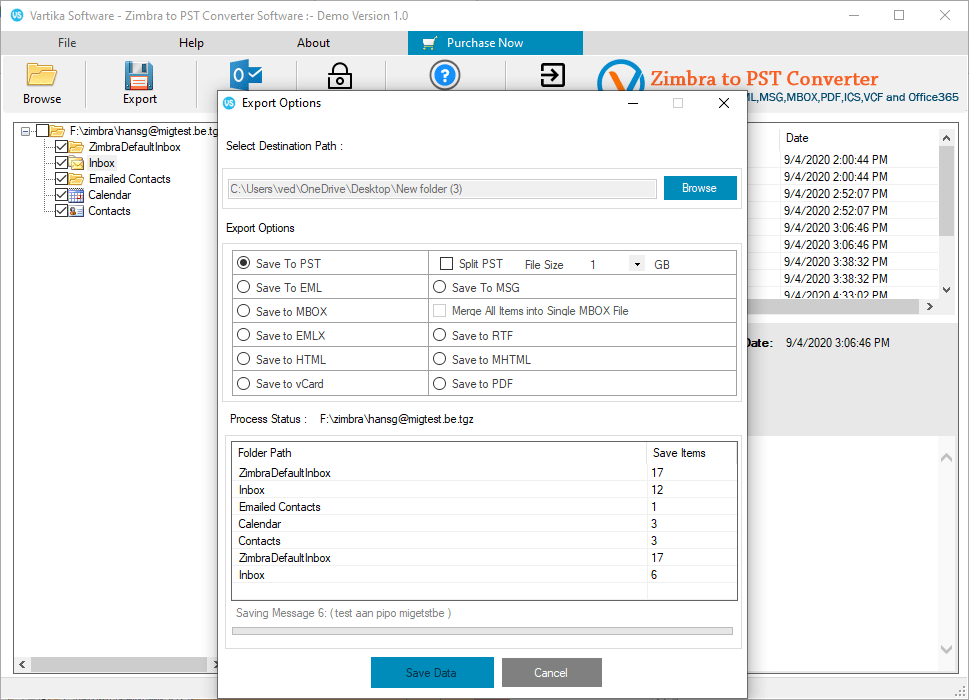Select the Save to HTML radio button
Viewport: 969px width, 700px height.
click(x=243, y=359)
